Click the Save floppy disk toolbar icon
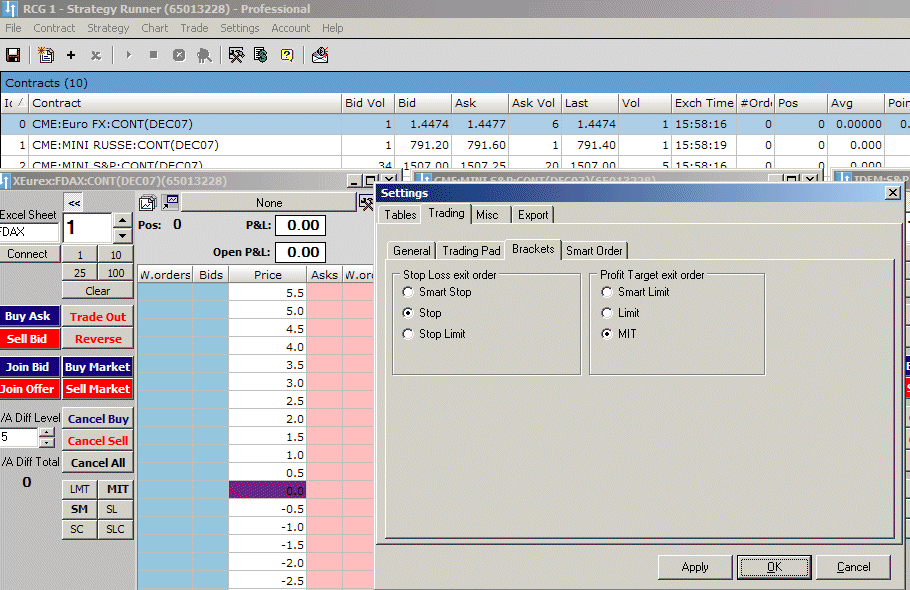Screen dimensions: 910x590 coord(13,55)
